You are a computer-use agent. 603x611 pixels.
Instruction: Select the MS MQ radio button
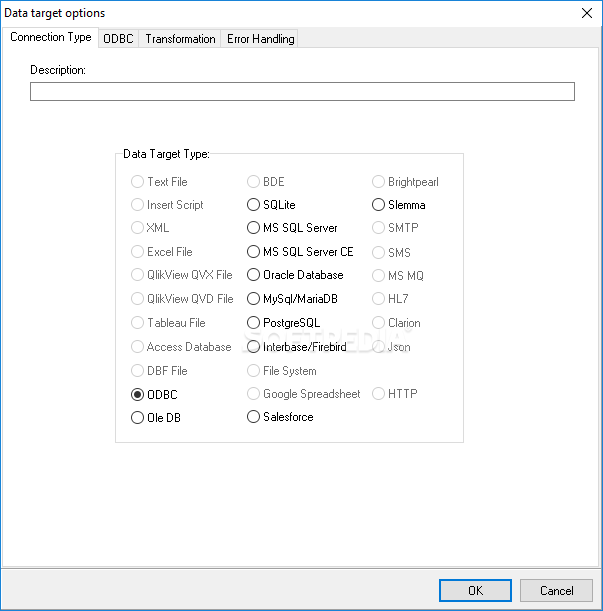point(378,275)
